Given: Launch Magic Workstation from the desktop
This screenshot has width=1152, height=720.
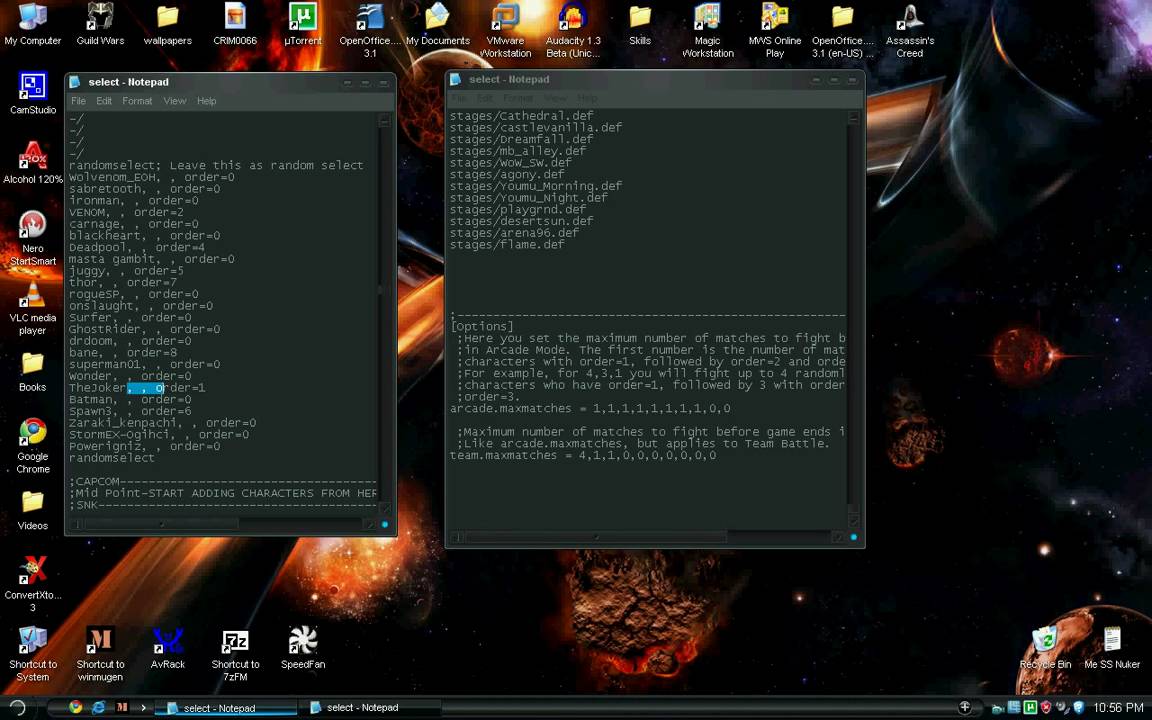Looking at the screenshot, I should coord(708,30).
